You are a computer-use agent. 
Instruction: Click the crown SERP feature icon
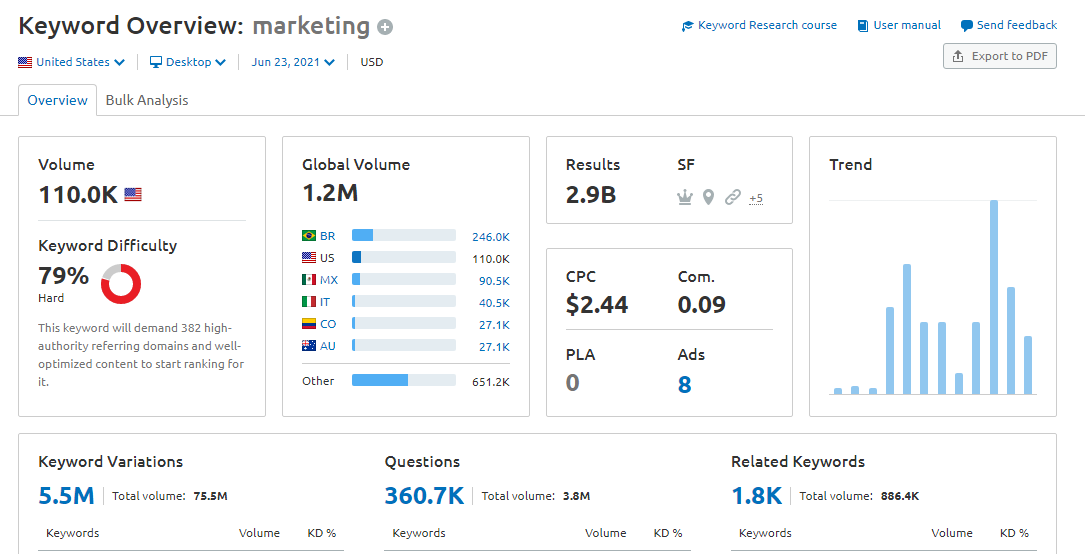tap(685, 198)
